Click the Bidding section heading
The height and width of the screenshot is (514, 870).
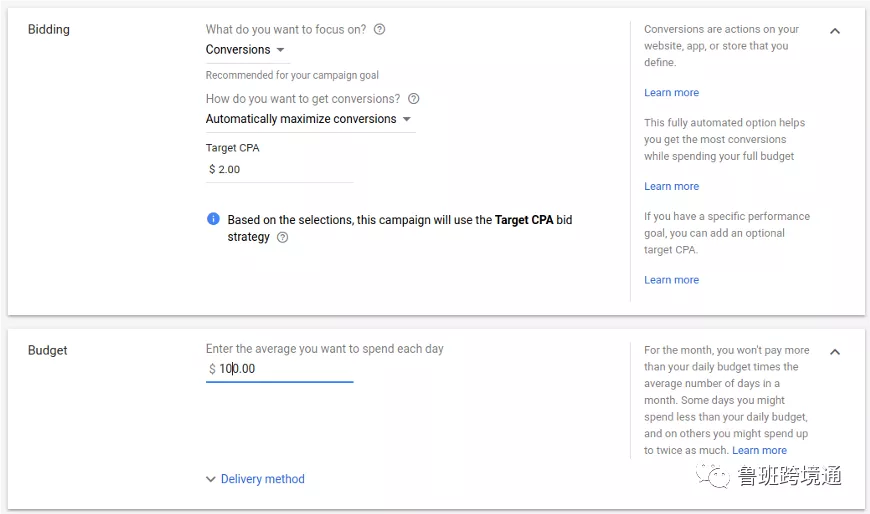pos(49,29)
